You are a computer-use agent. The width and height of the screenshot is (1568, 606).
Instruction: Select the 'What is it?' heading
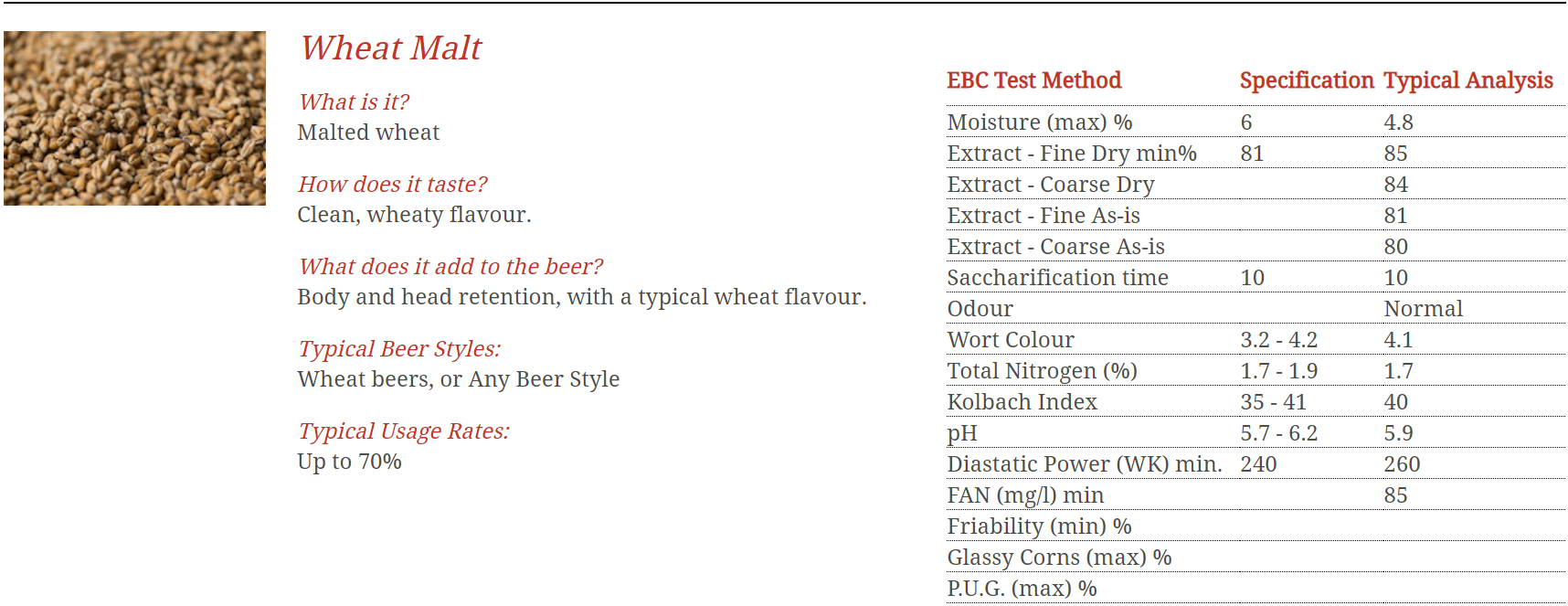pyautogui.click(x=354, y=101)
